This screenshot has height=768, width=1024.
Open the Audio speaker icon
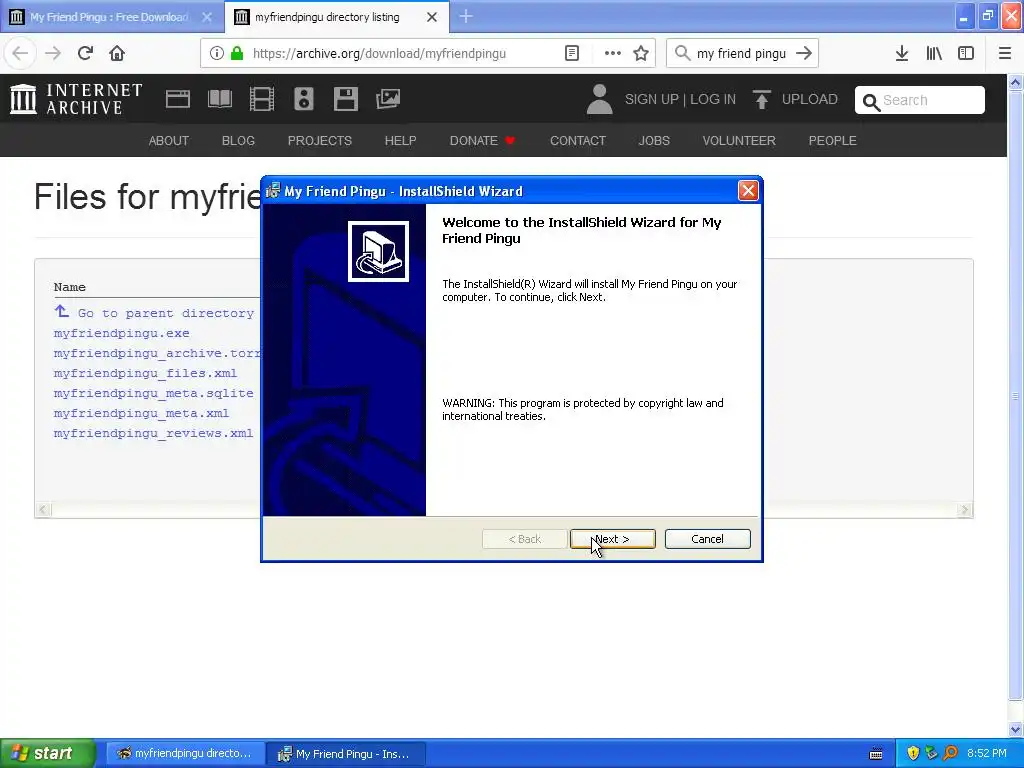(x=304, y=99)
